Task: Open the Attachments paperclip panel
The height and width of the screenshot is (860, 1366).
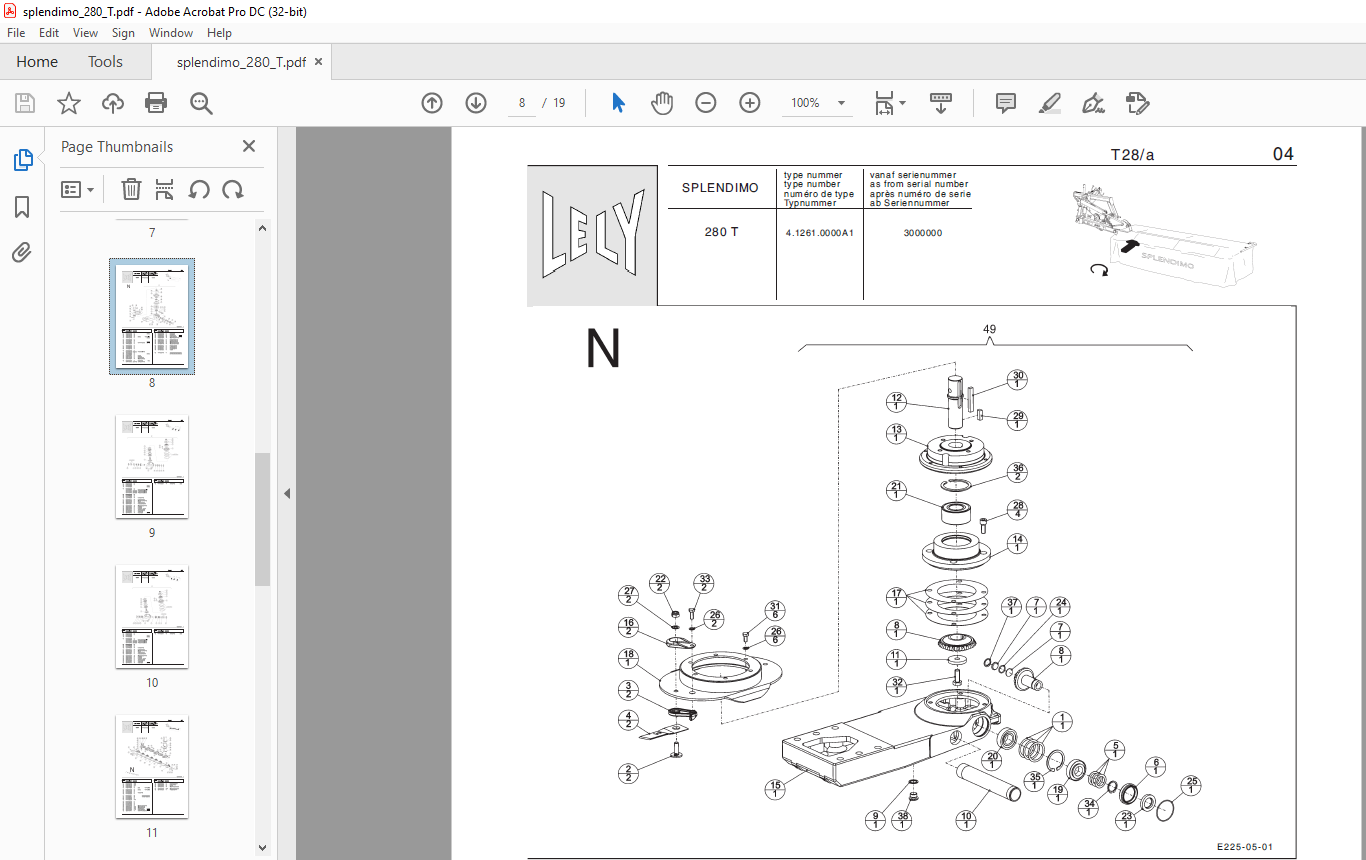Action: 22,252
